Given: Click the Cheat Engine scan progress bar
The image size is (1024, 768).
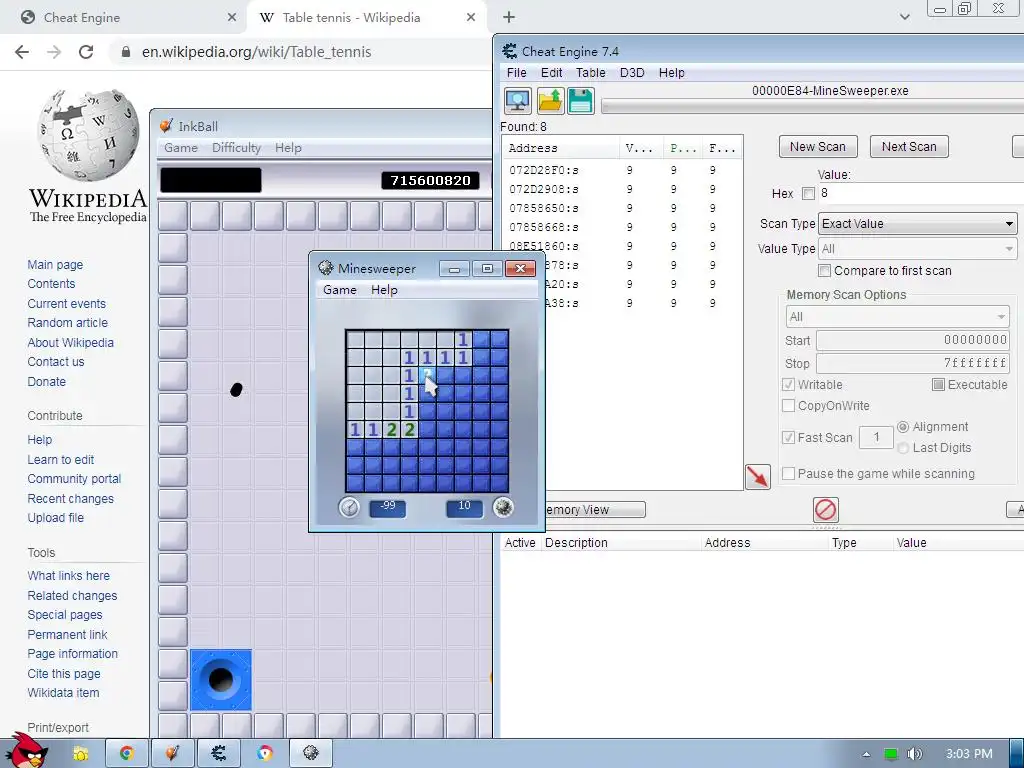Looking at the screenshot, I should click(x=812, y=106).
